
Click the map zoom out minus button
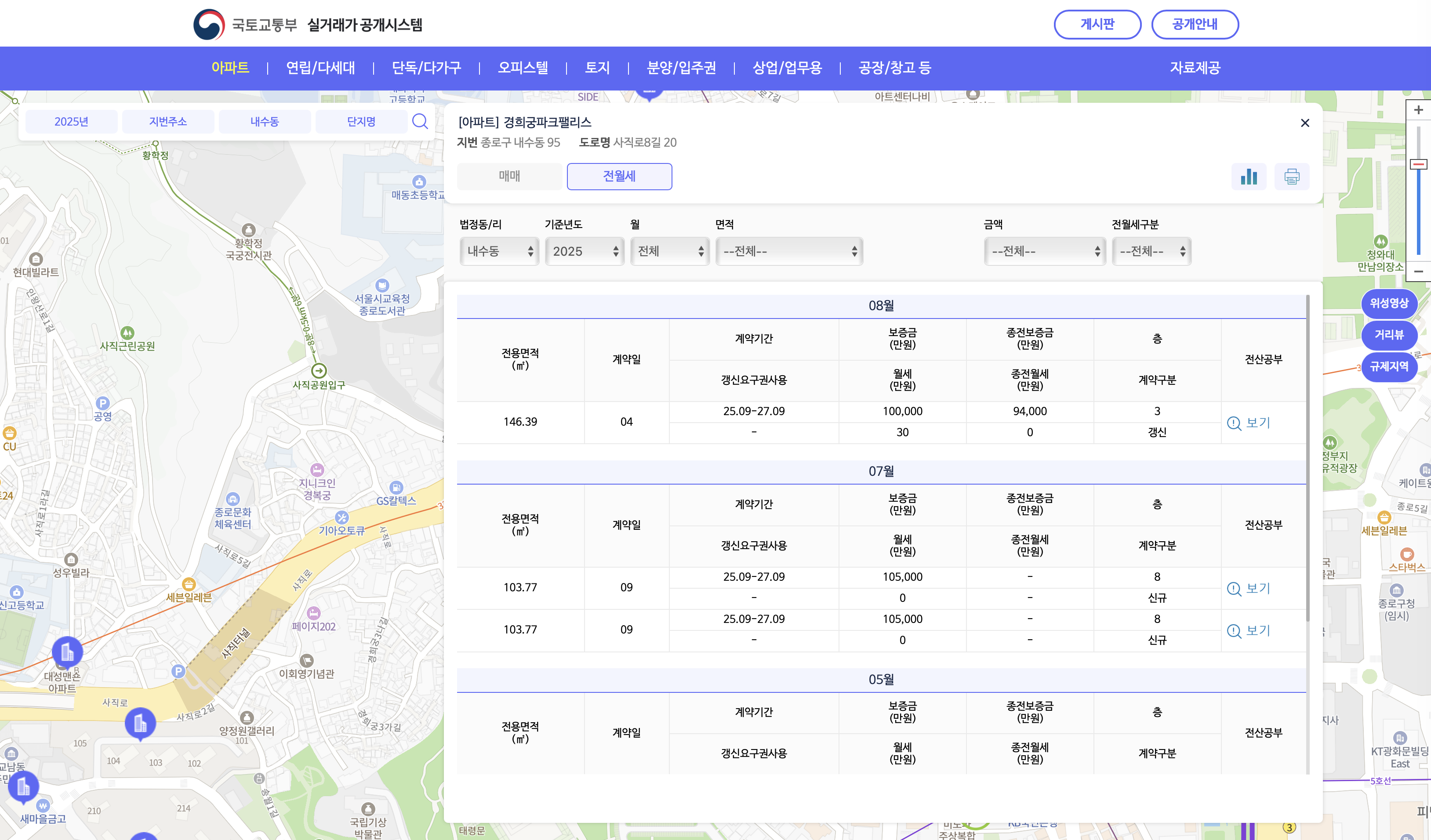1418,272
